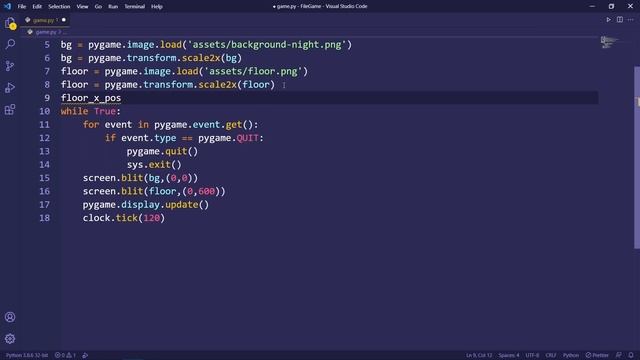
Task: Change end of line sequence CRLF
Action: [x=551, y=355]
